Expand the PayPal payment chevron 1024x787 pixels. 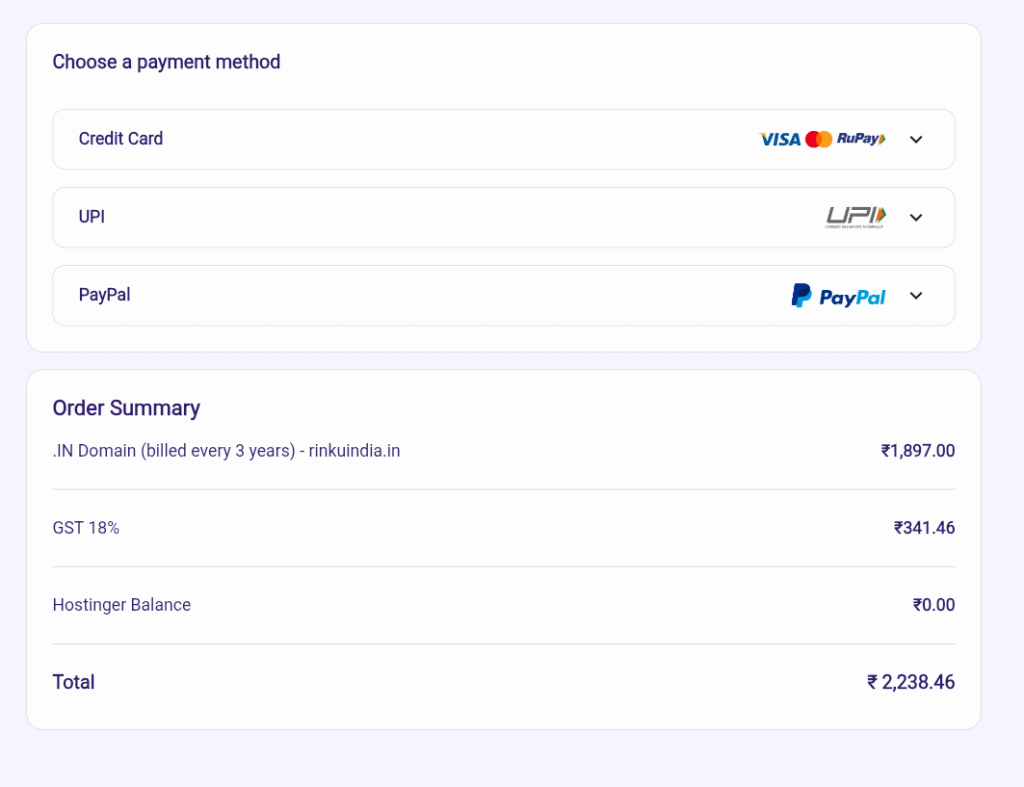(x=916, y=296)
